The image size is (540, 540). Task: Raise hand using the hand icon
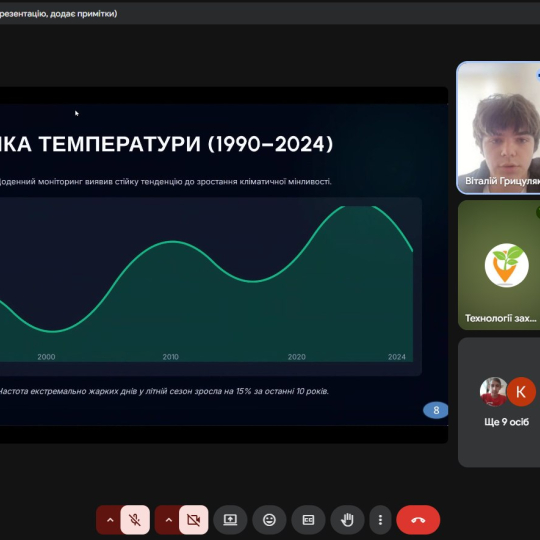(347, 520)
